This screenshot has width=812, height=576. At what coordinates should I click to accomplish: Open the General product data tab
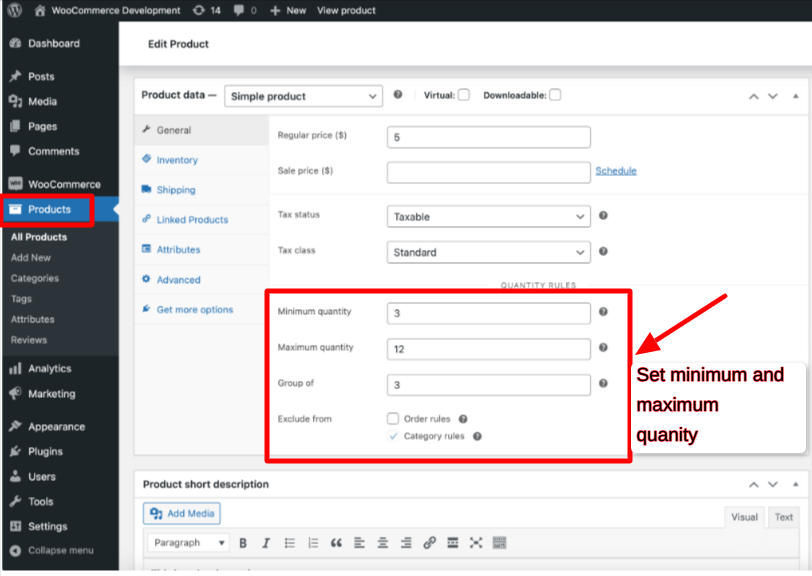[x=201, y=130]
